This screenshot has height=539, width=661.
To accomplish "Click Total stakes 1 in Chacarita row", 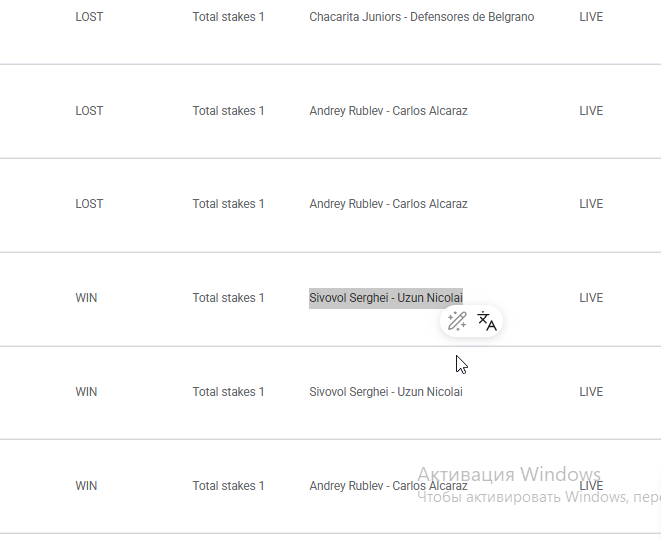I will [x=228, y=17].
